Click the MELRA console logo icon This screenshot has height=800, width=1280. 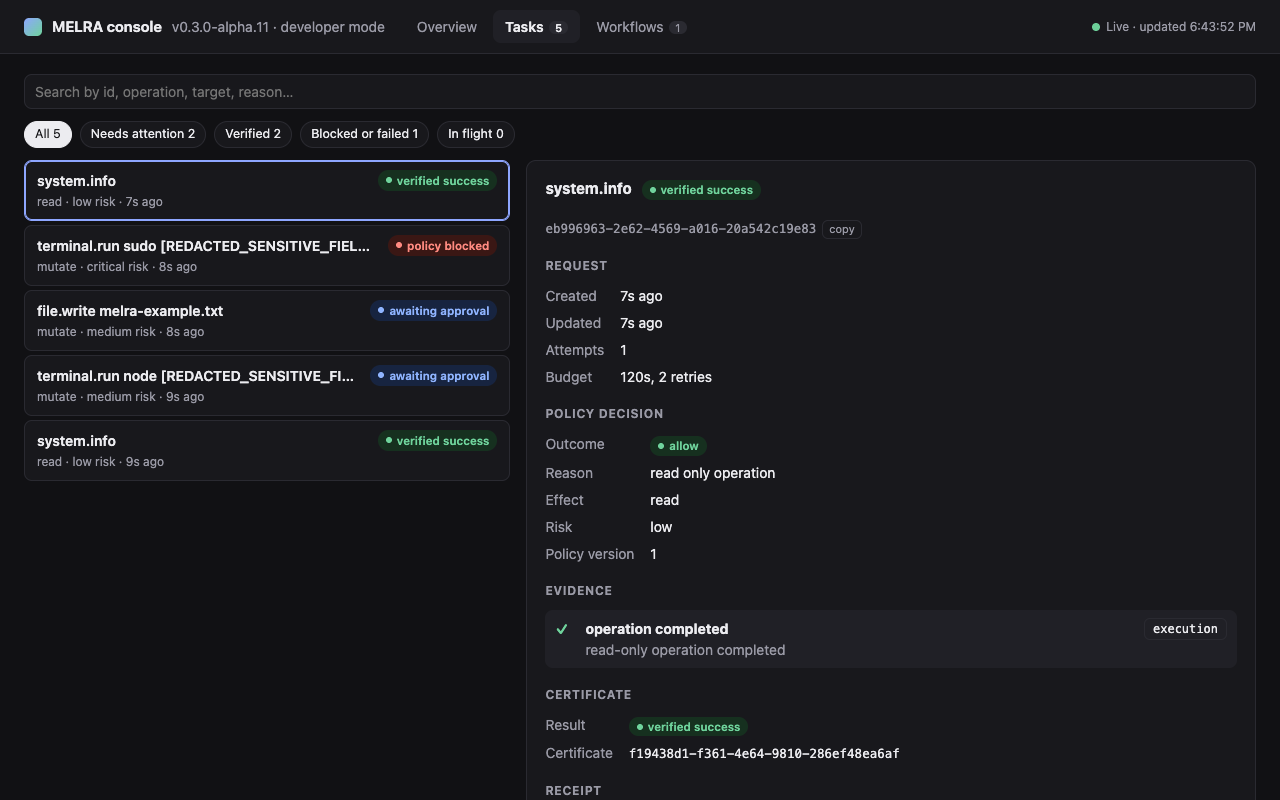33,27
